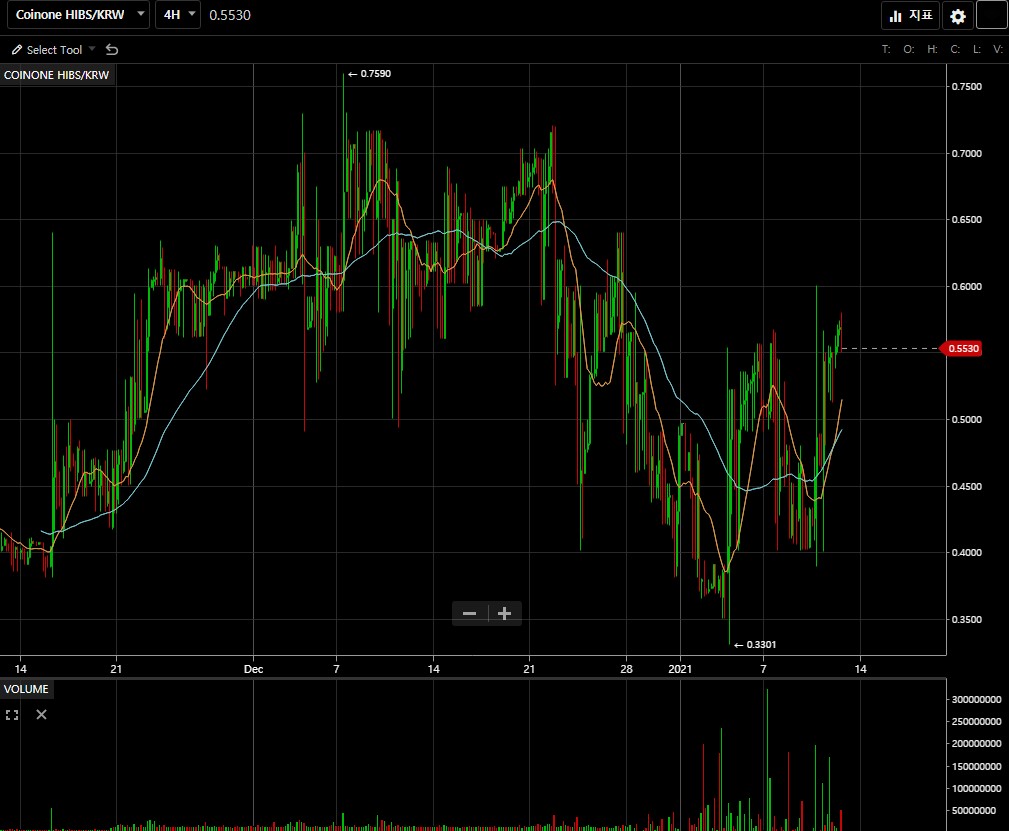Image resolution: width=1009 pixels, height=831 pixels.
Task: Click the 0.7500 price axis label
Action: pos(967,86)
